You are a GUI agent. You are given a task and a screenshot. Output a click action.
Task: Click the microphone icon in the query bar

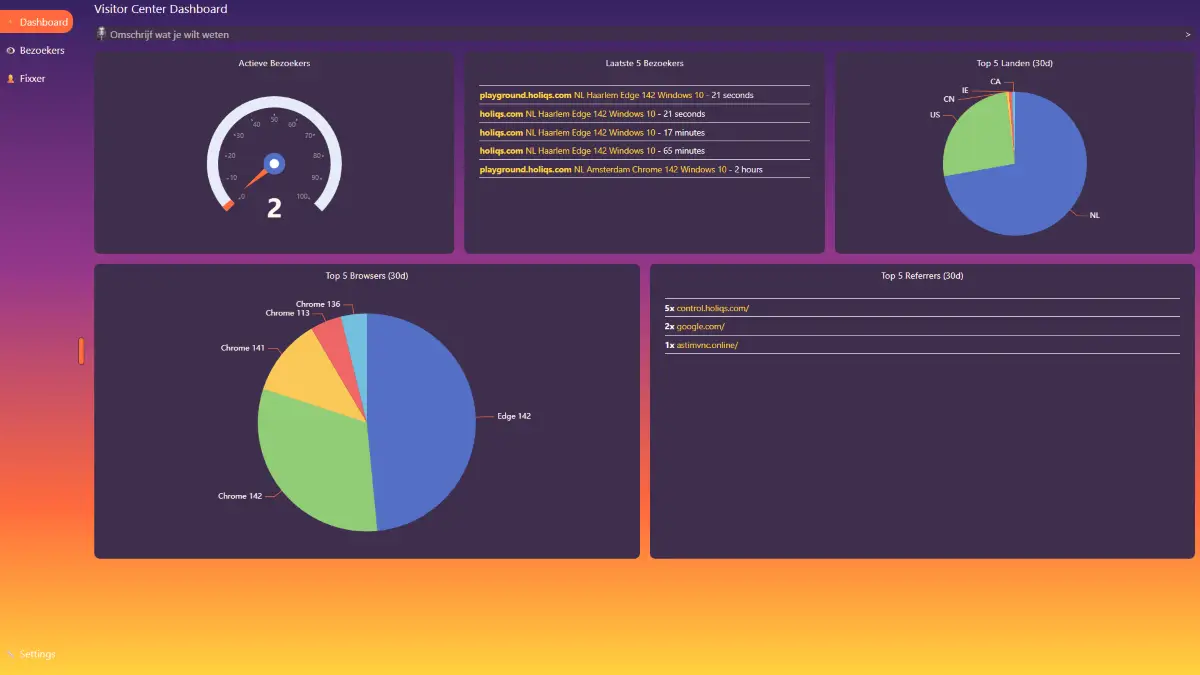pyautogui.click(x=100, y=33)
